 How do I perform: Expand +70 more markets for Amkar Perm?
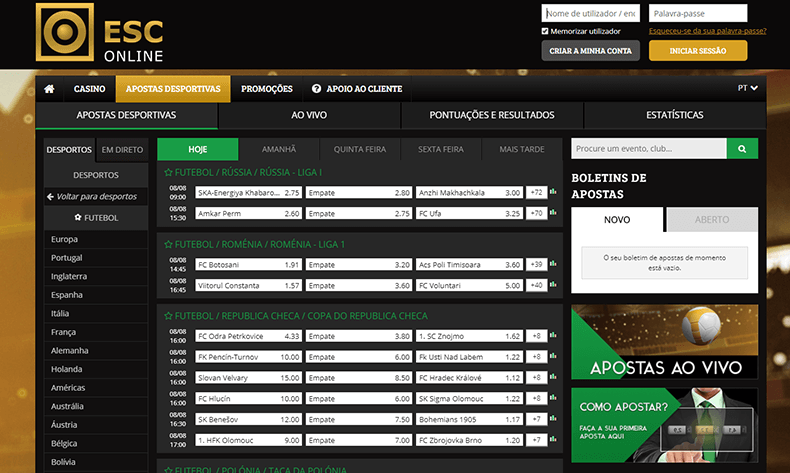[x=537, y=213]
